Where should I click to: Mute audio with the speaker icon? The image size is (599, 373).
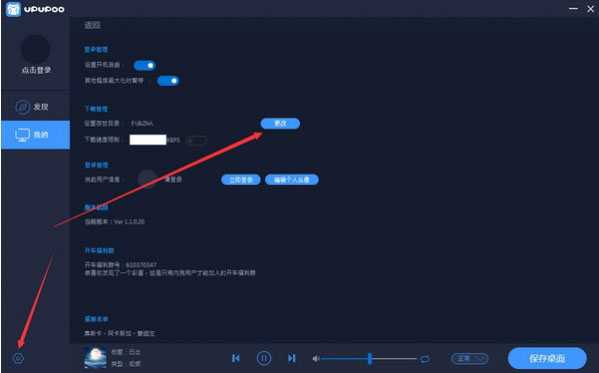point(316,358)
